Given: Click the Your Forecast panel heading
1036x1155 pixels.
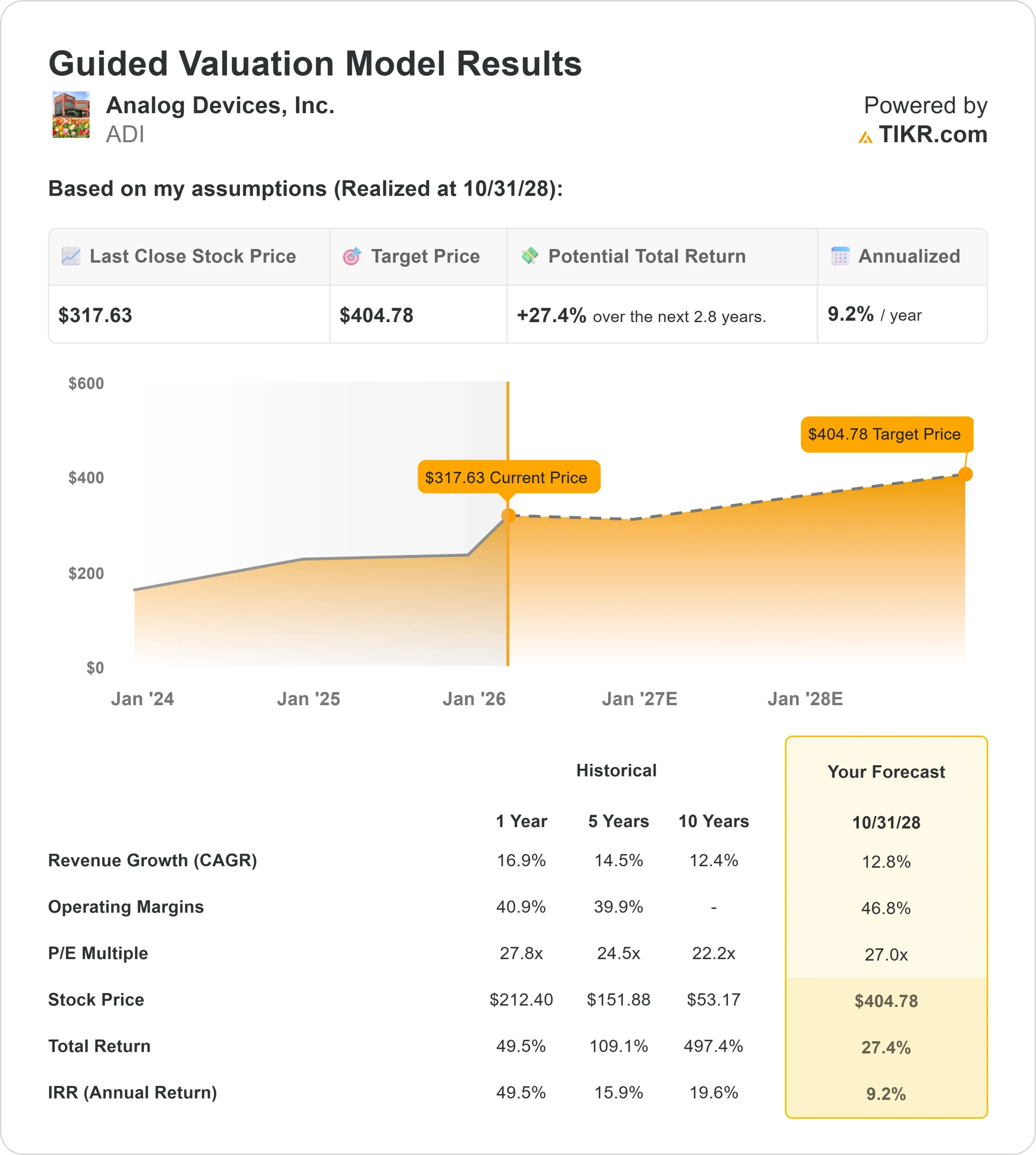Looking at the screenshot, I should (x=886, y=772).
